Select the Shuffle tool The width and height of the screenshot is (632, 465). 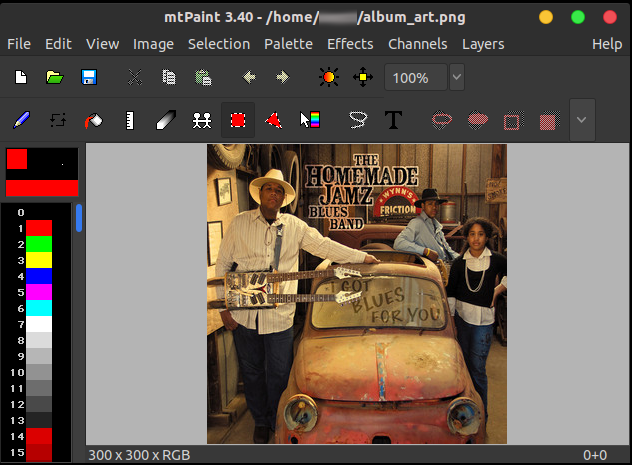[58, 120]
